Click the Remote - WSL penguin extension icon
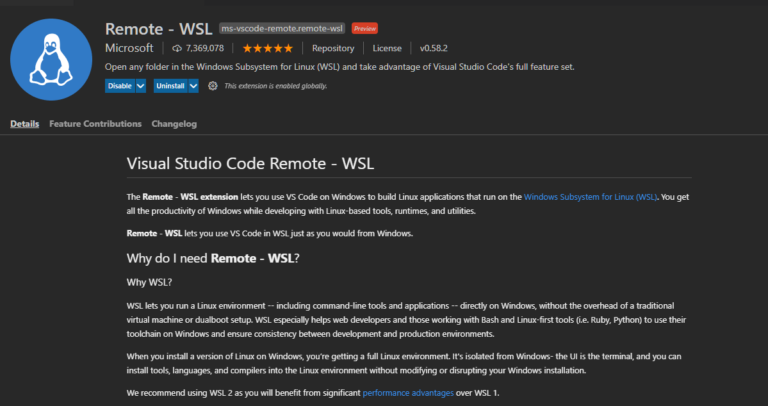Viewport: 768px width, 406px height. click(51, 59)
